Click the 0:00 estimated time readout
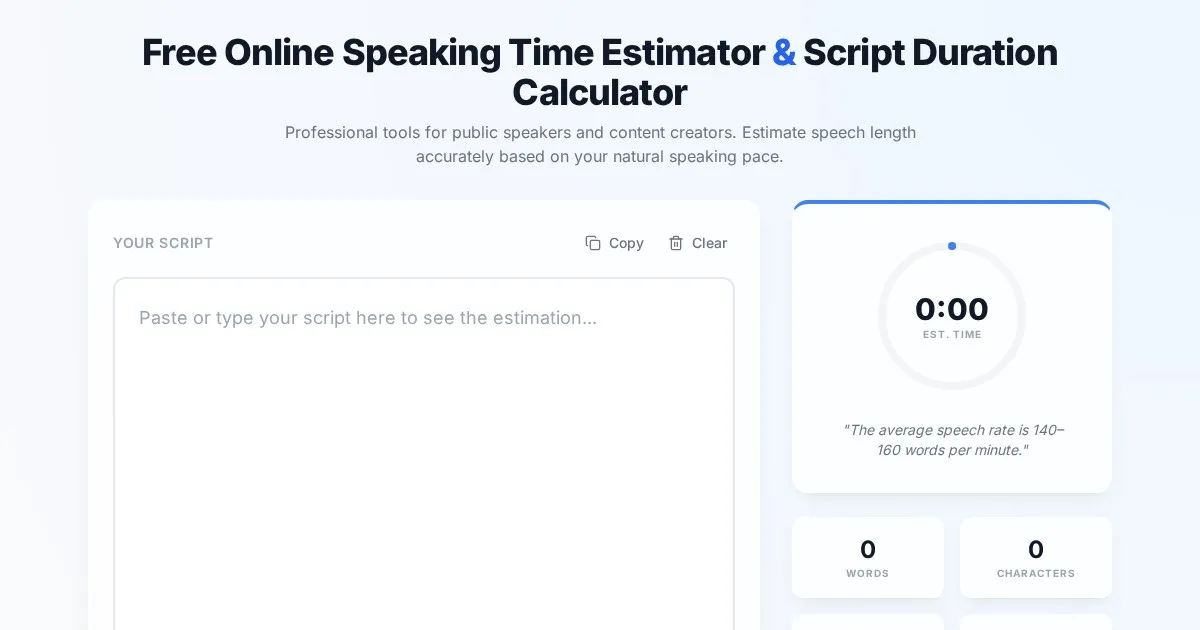This screenshot has height=630, width=1200. (x=952, y=310)
